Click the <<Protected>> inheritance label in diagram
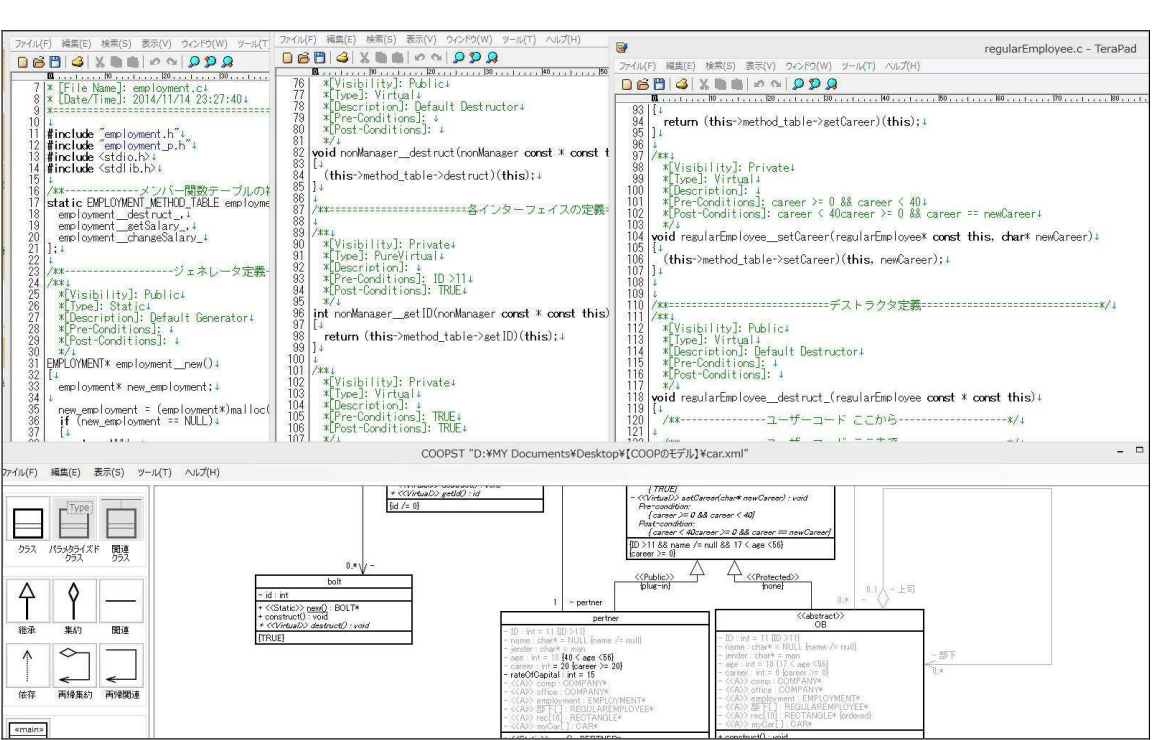This screenshot has height=740, width=1152. [x=772, y=578]
